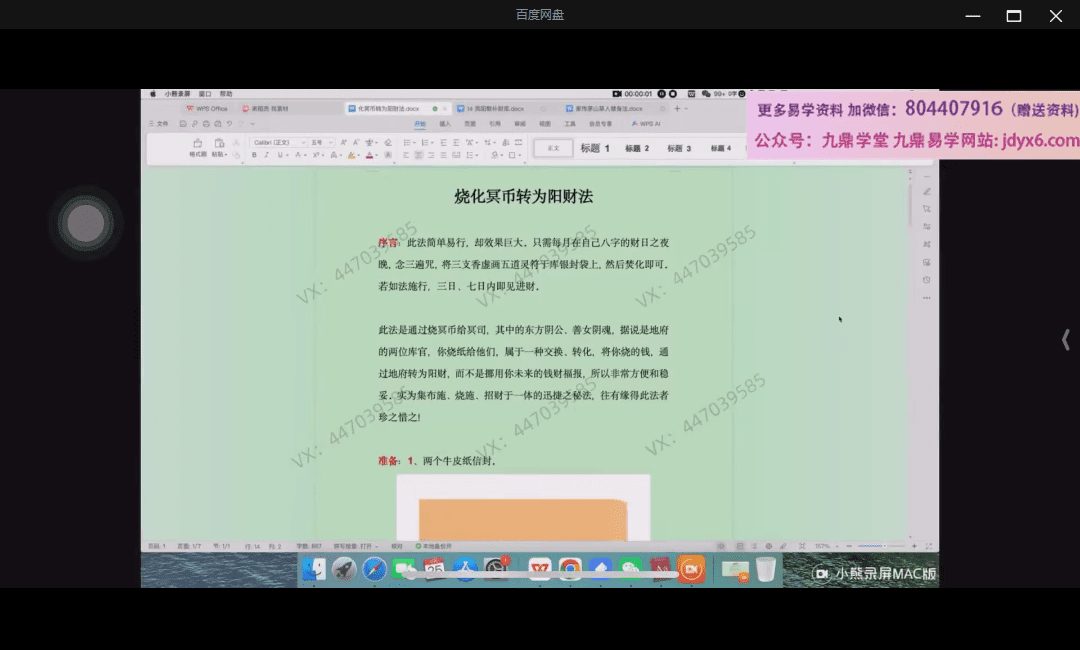Viewport: 1080px width, 650px height.
Task: Switch to the 插入 ribbon tab
Action: coord(445,124)
